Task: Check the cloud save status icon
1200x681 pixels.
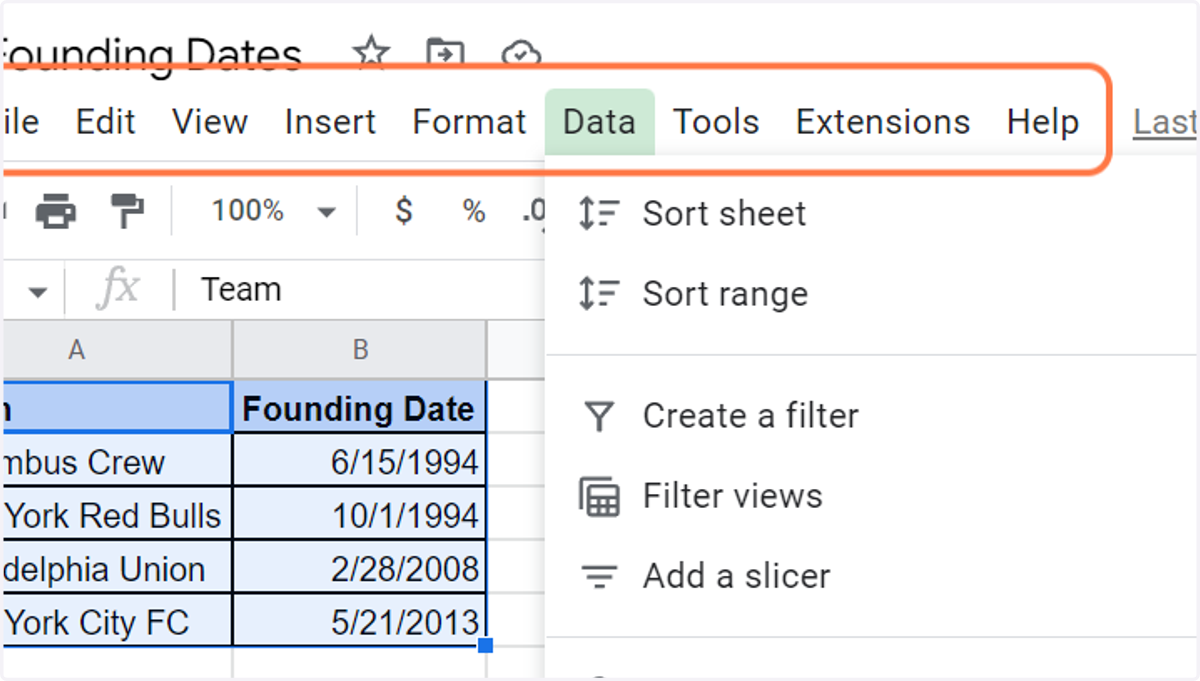Action: point(520,53)
